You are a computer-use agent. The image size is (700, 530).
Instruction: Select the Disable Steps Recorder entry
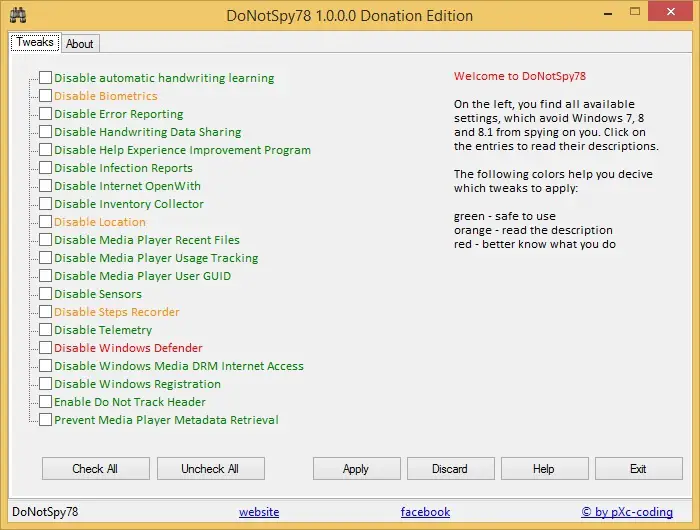(x=117, y=312)
